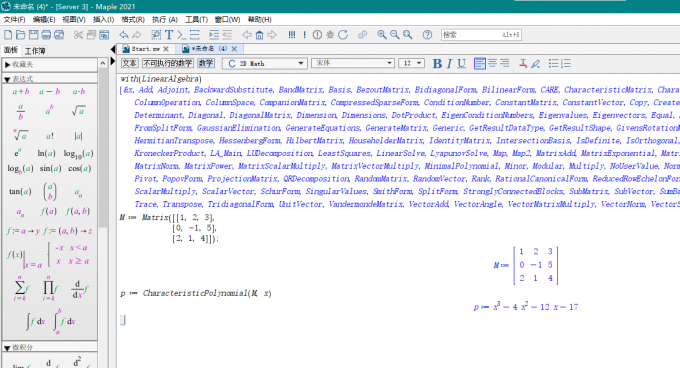The width and height of the screenshot is (680, 368).
Task: Close the Start.mw tab
Action: (x=166, y=49)
